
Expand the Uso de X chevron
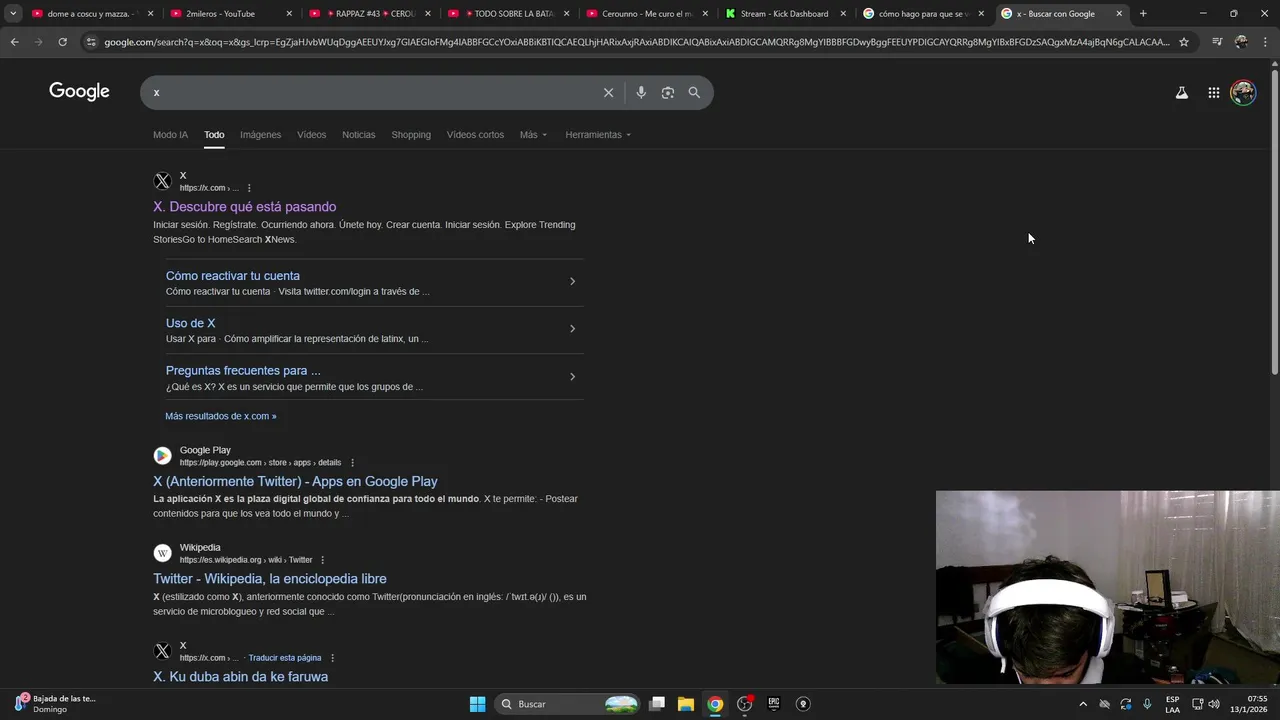coord(572,329)
